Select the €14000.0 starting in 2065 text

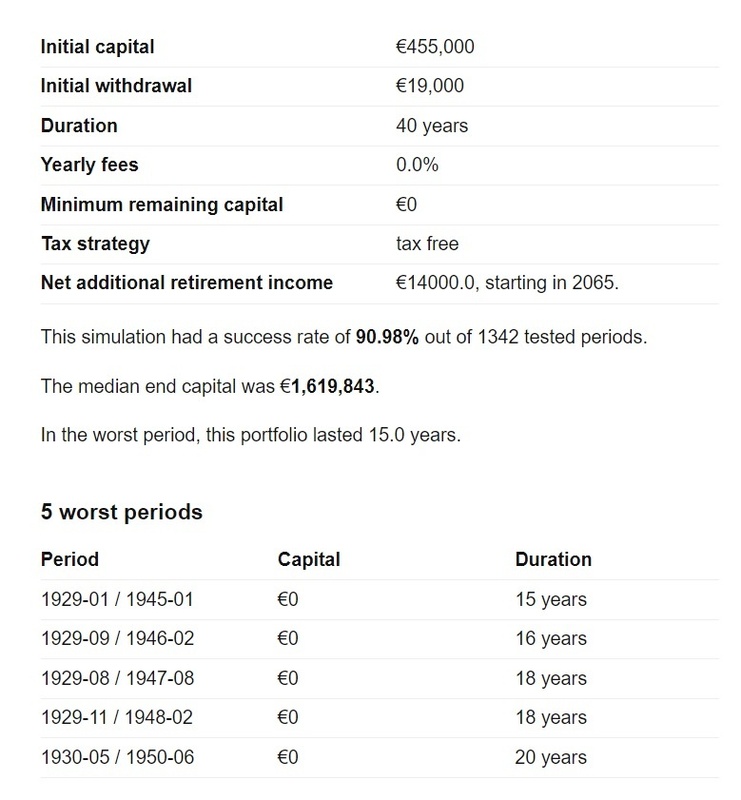(x=508, y=283)
